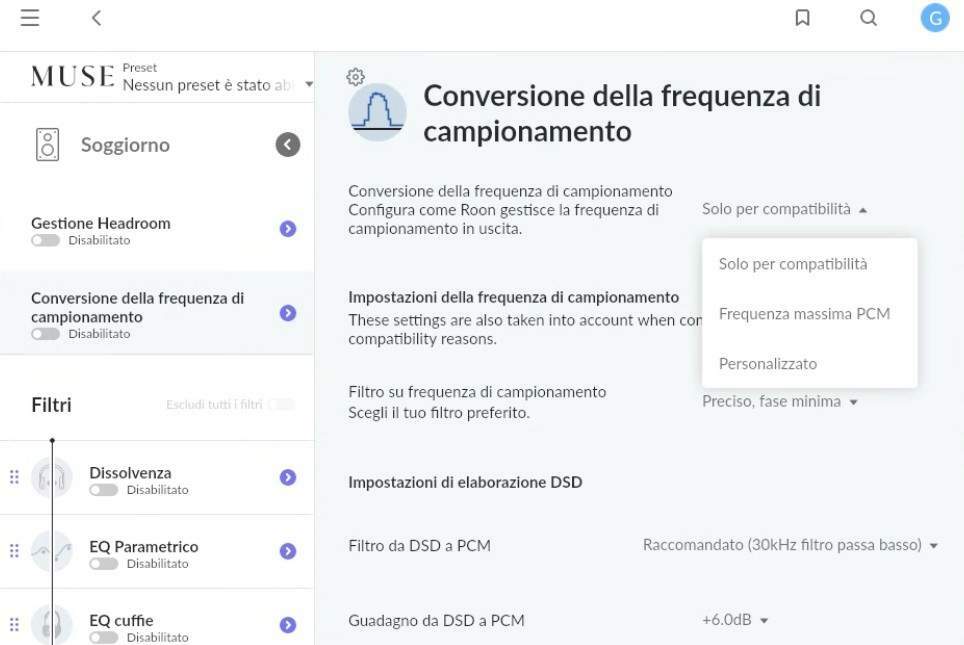Open the Preciso, fase minima filter dropdown
Viewport: 964px width, 645px height.
(780, 402)
